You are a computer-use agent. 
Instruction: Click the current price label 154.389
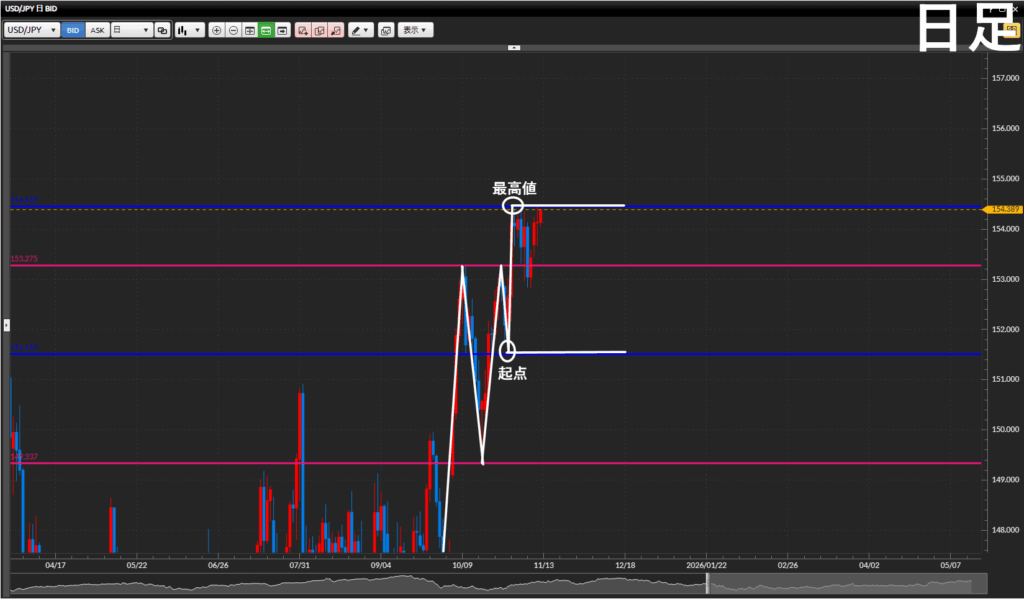(x=1003, y=209)
